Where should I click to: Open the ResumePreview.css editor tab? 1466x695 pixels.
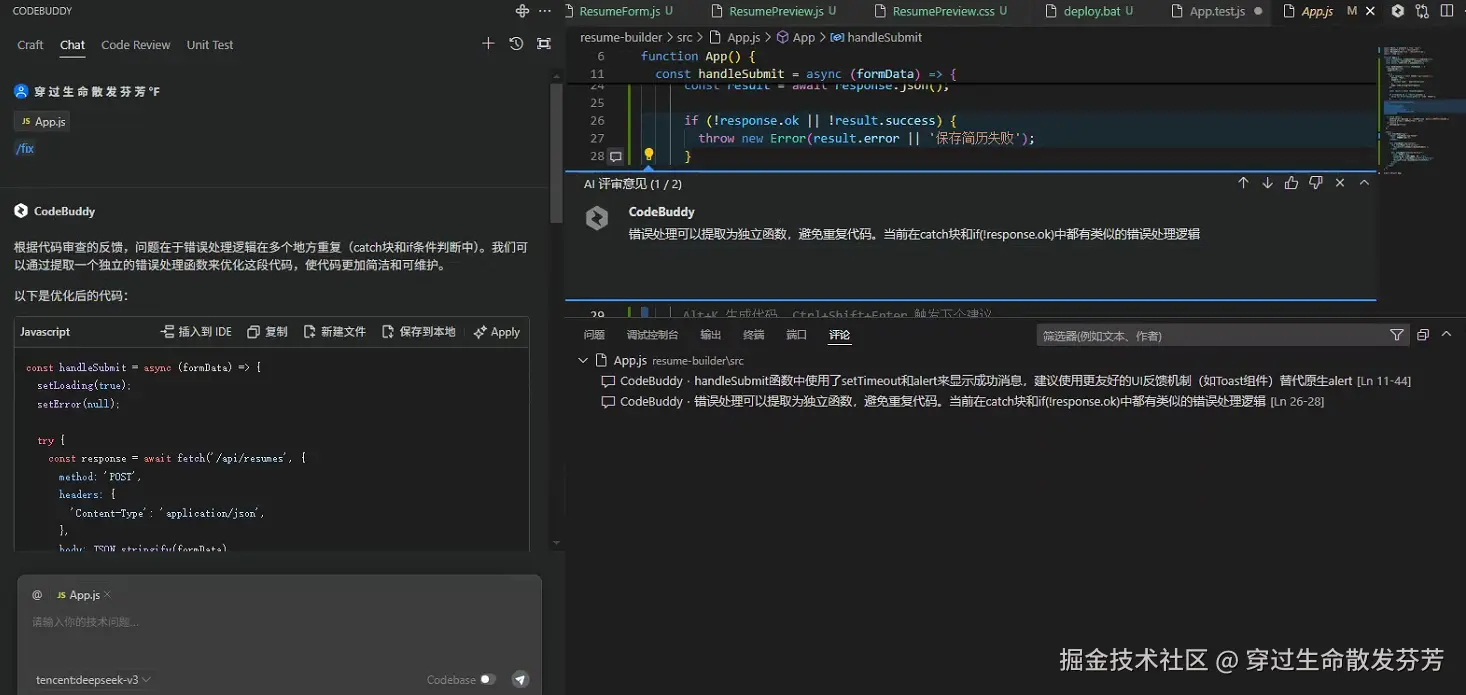click(x=941, y=11)
